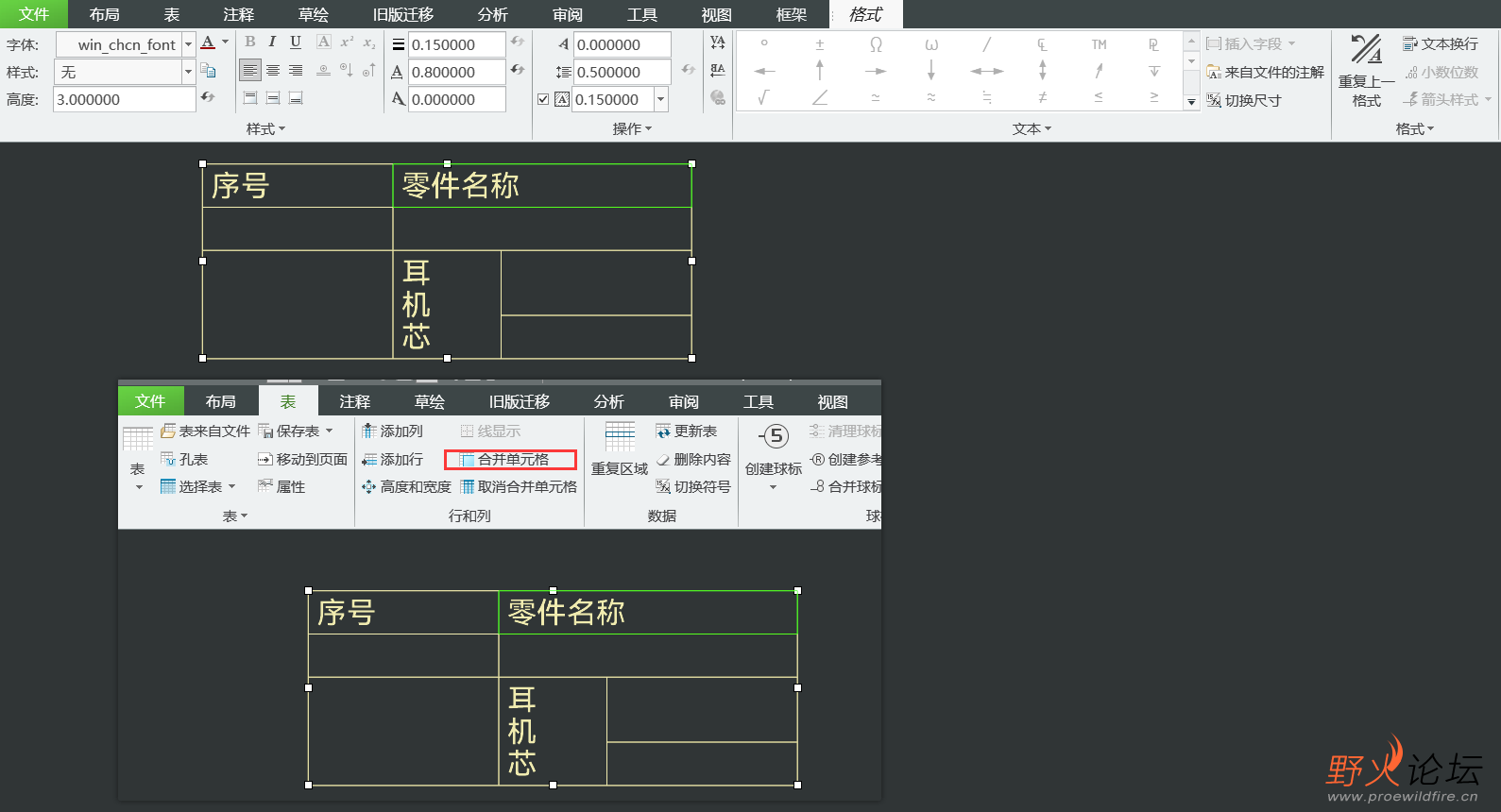
Task: Reset text height to default
Action: coord(208,98)
